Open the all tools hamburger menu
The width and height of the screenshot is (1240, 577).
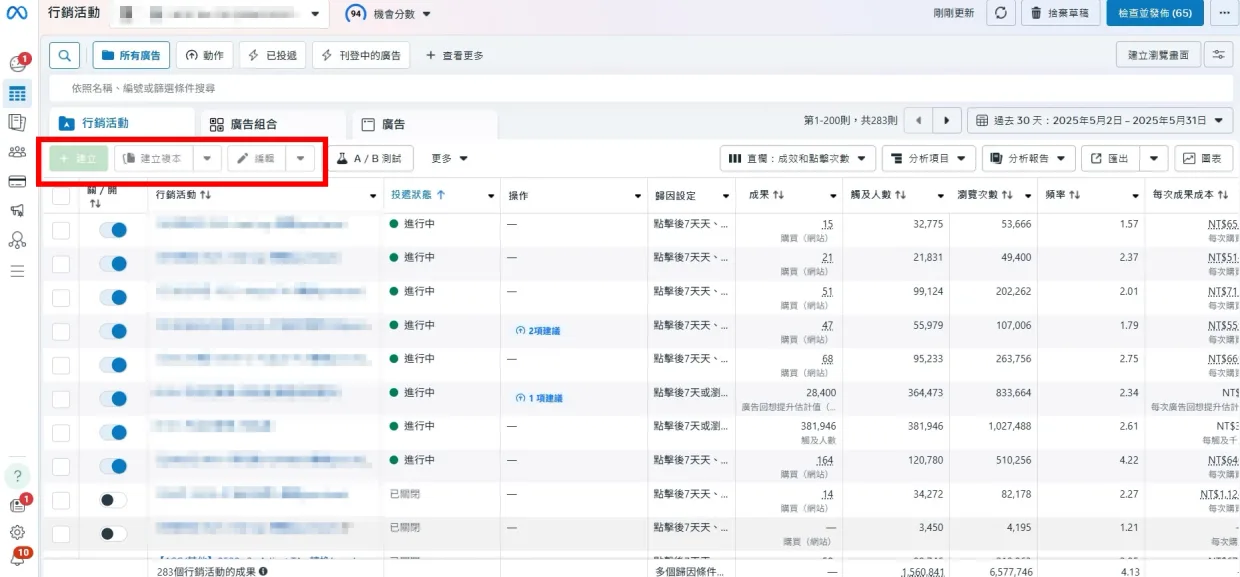point(17,271)
